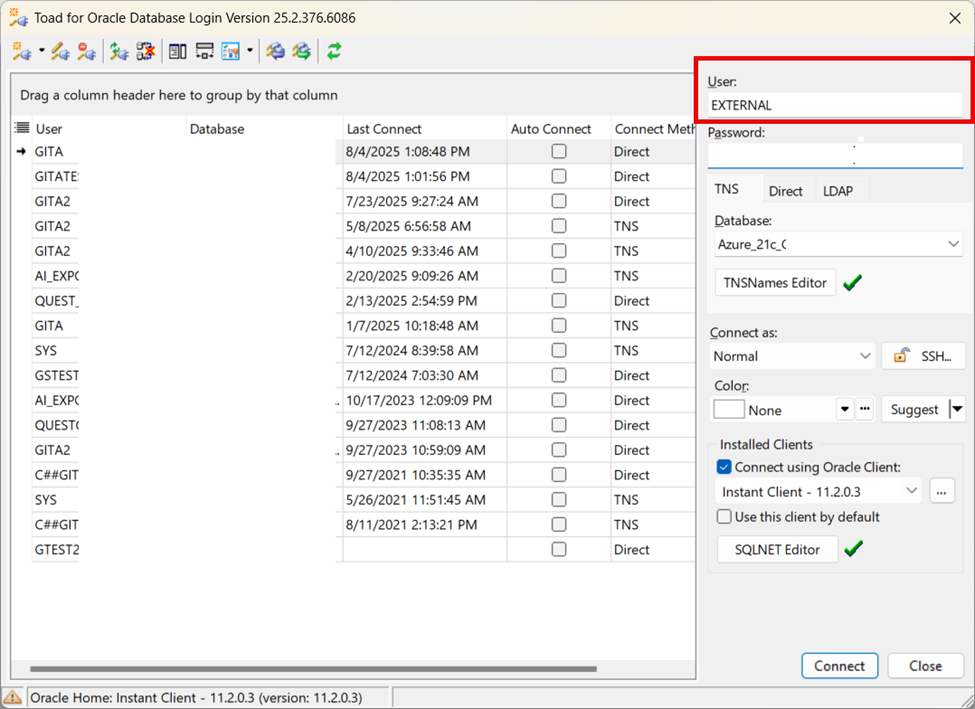Click the Password input field
This screenshot has width=975, height=709.
[x=834, y=155]
